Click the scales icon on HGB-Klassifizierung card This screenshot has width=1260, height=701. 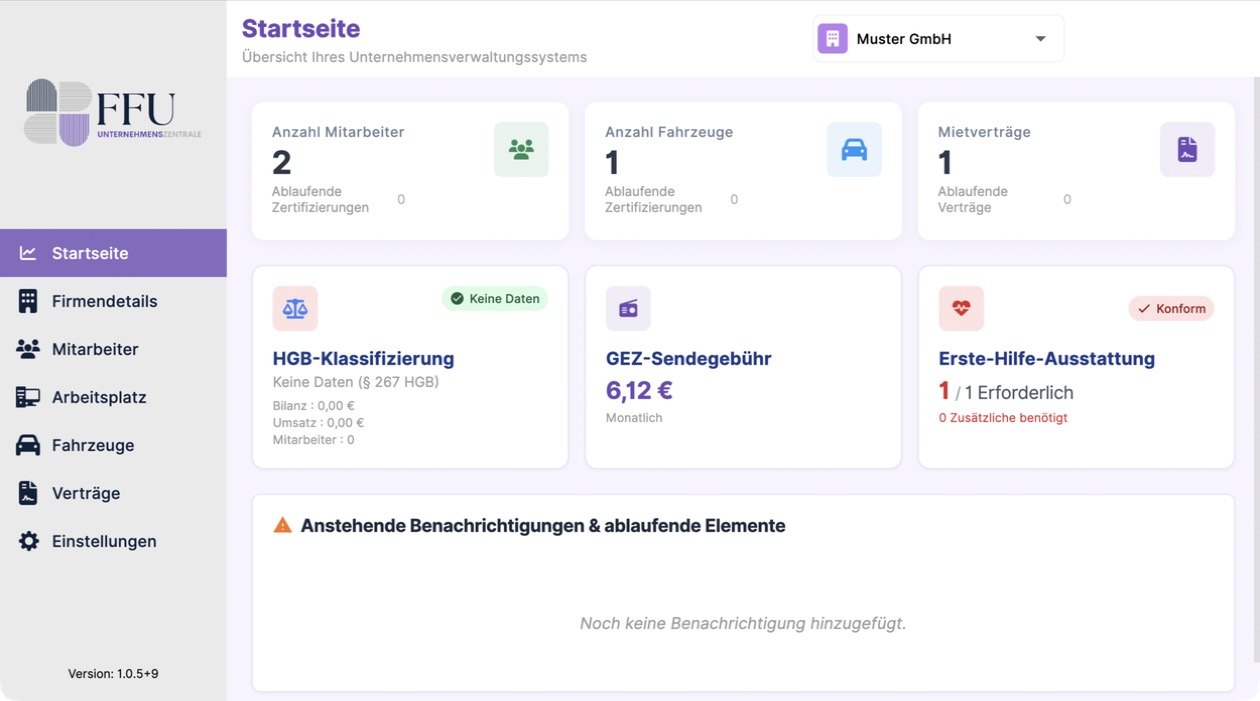pyautogui.click(x=295, y=308)
